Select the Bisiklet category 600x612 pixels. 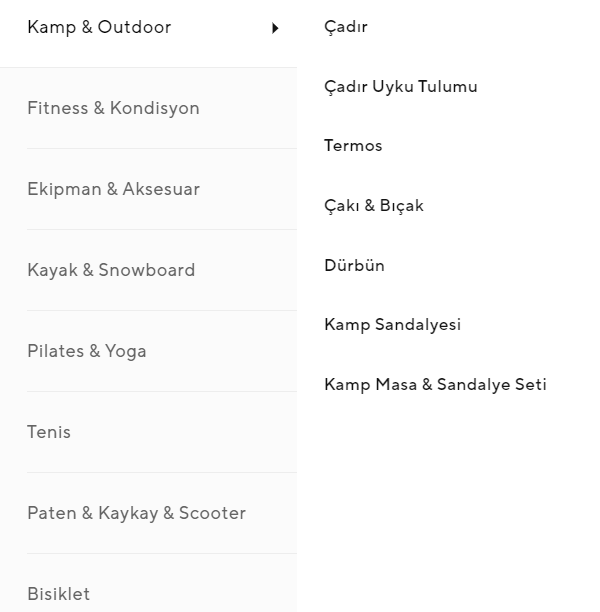(x=58, y=594)
